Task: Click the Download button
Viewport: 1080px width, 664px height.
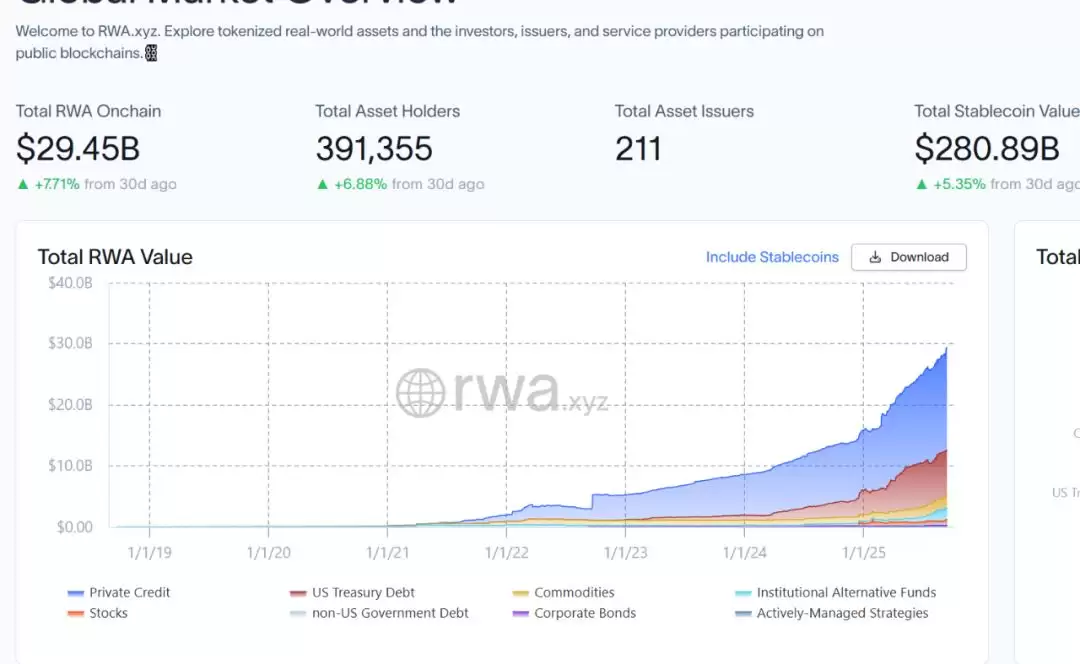Action: [908, 257]
